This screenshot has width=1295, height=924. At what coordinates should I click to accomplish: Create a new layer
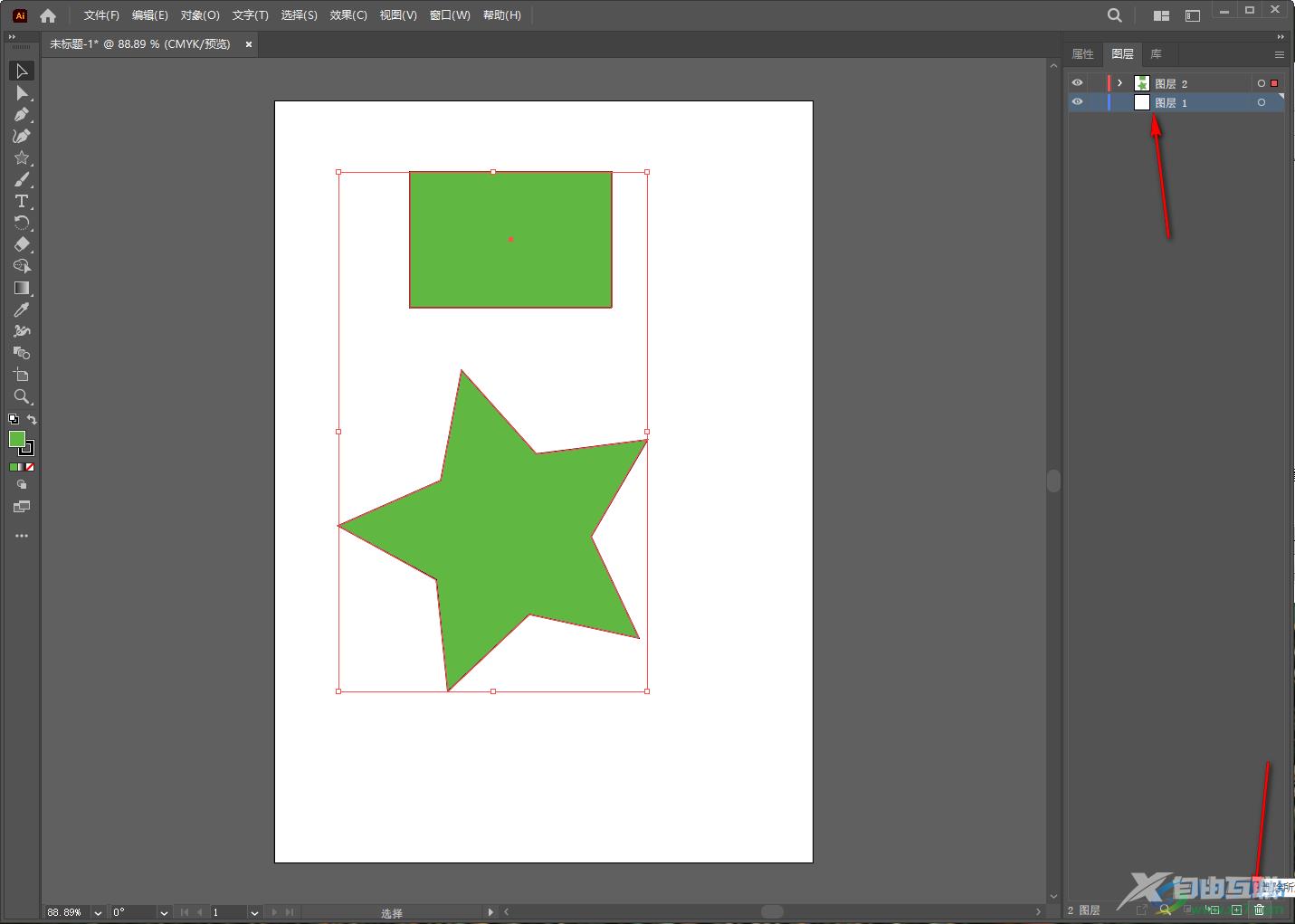coord(1236,910)
